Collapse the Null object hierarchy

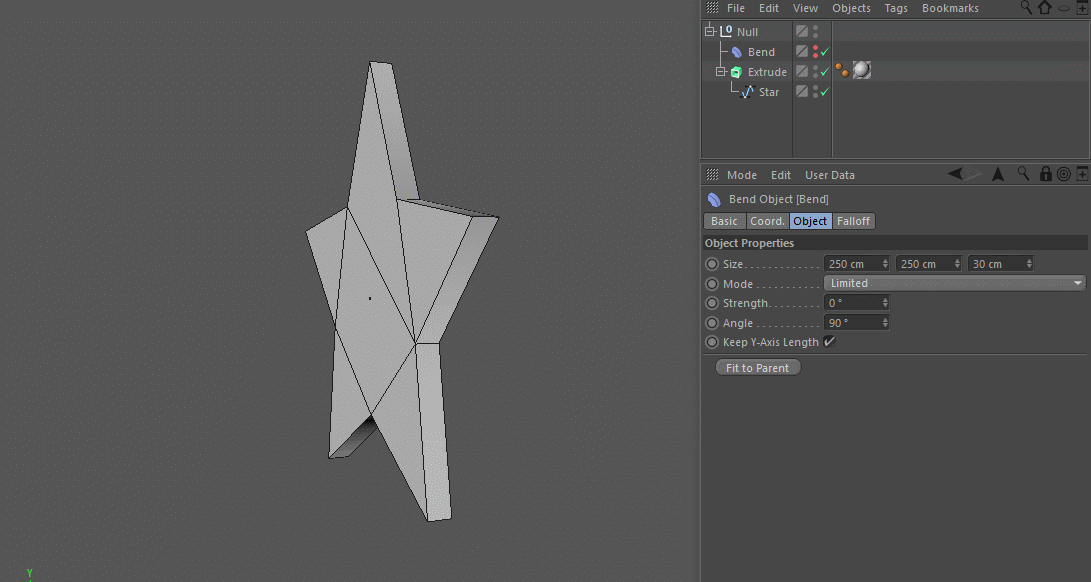[710, 32]
